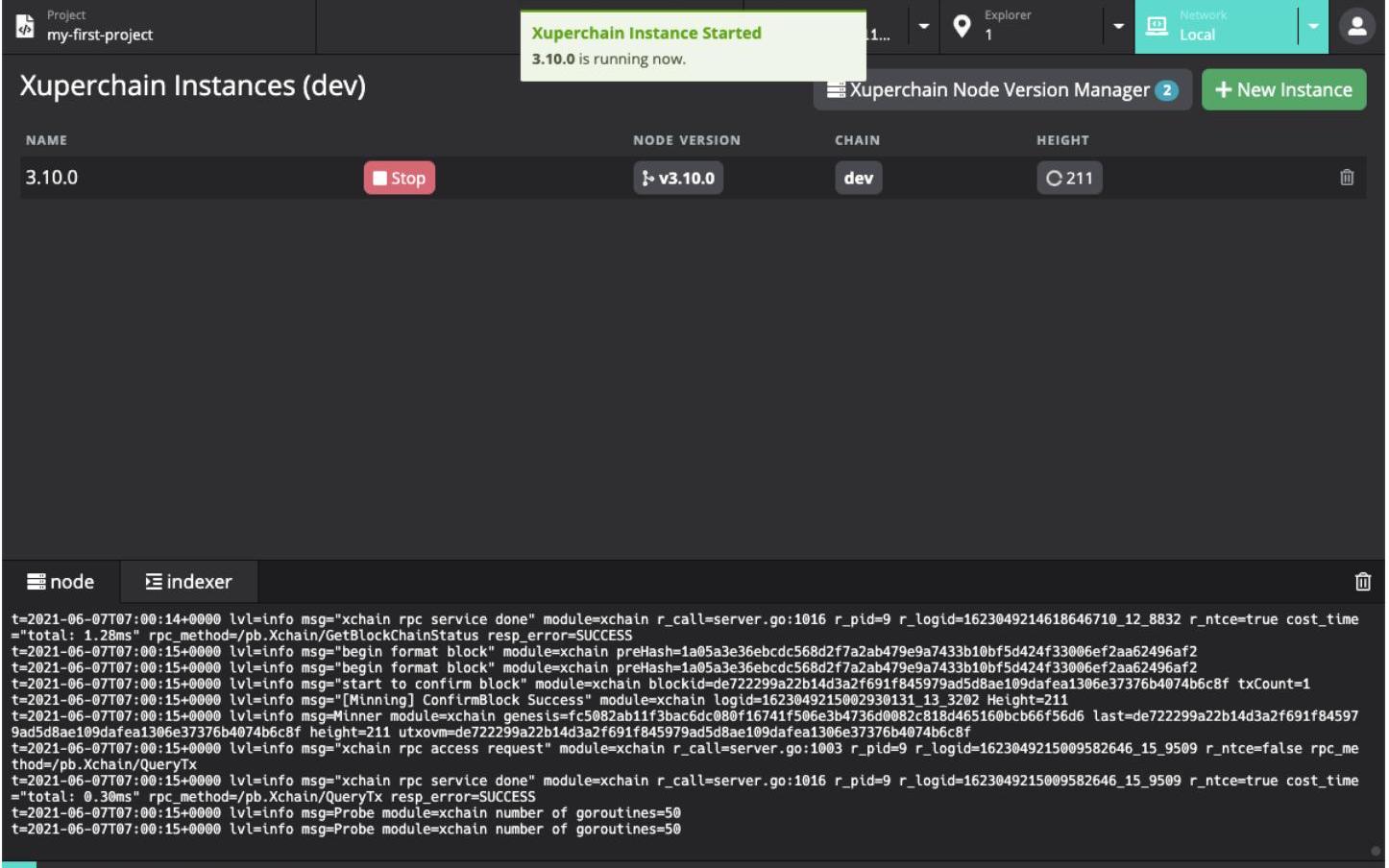Select the Network Local tab

[x=1215, y=27]
